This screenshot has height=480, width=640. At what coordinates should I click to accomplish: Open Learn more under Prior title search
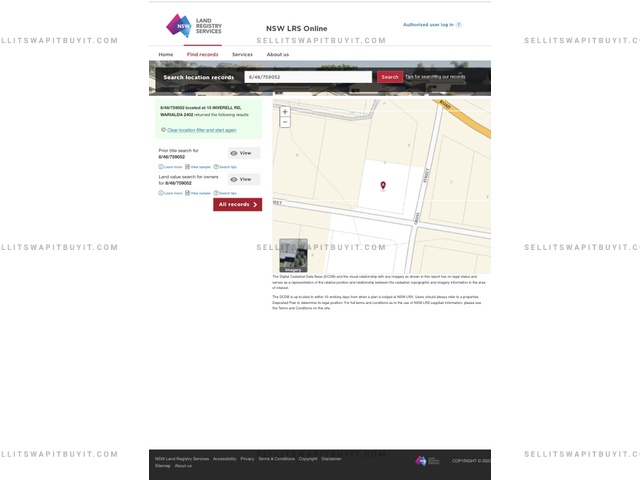[x=170, y=166]
